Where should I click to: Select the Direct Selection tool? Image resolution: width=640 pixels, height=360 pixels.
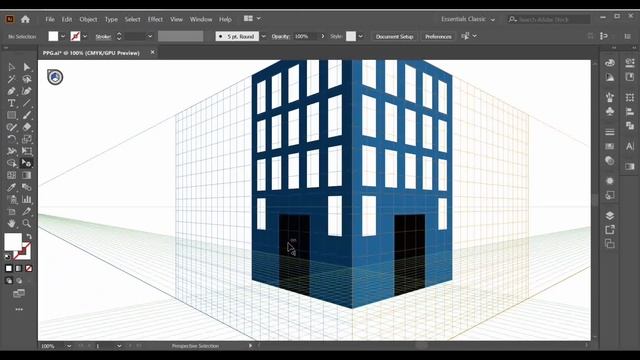click(27, 67)
